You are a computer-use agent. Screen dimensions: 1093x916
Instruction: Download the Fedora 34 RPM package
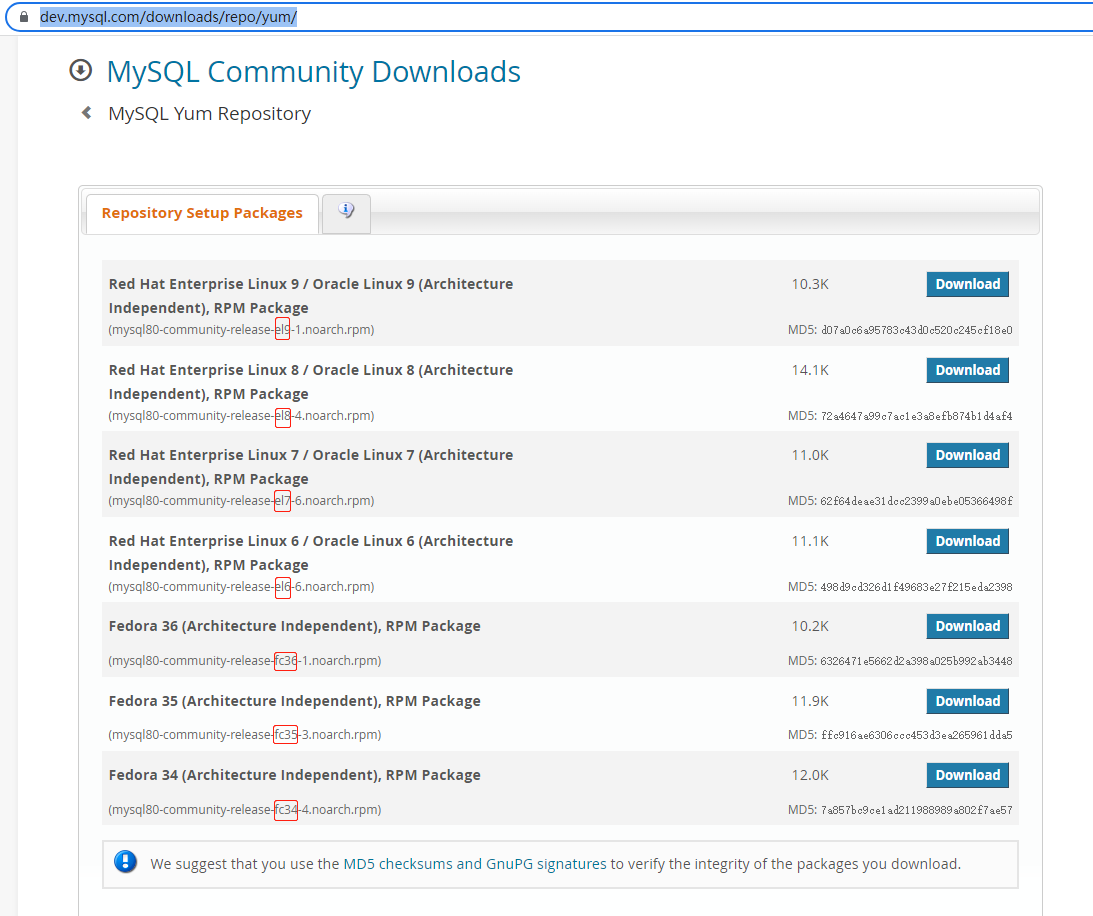point(968,775)
